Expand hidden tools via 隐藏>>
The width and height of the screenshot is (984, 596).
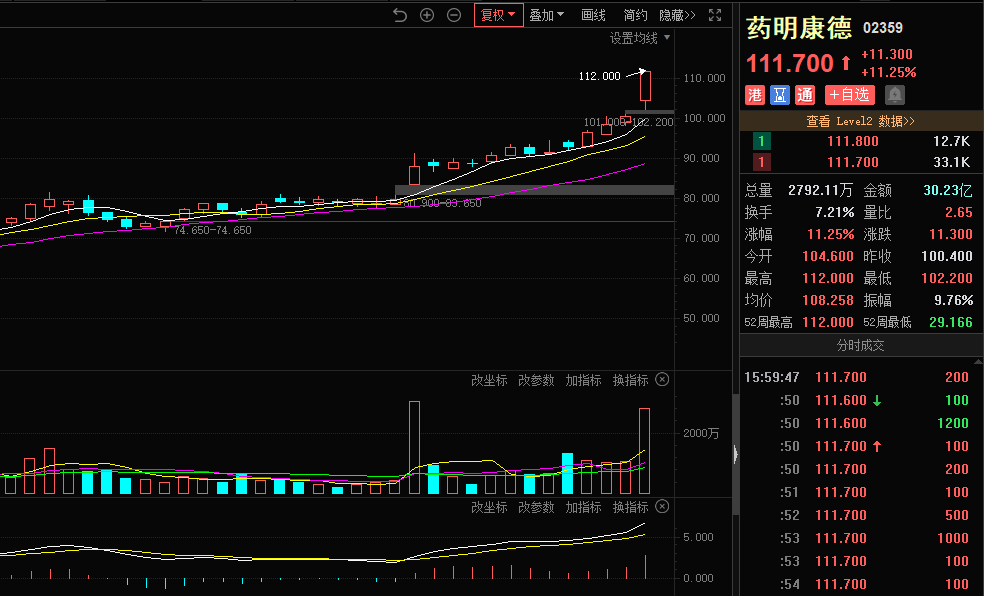[677, 15]
